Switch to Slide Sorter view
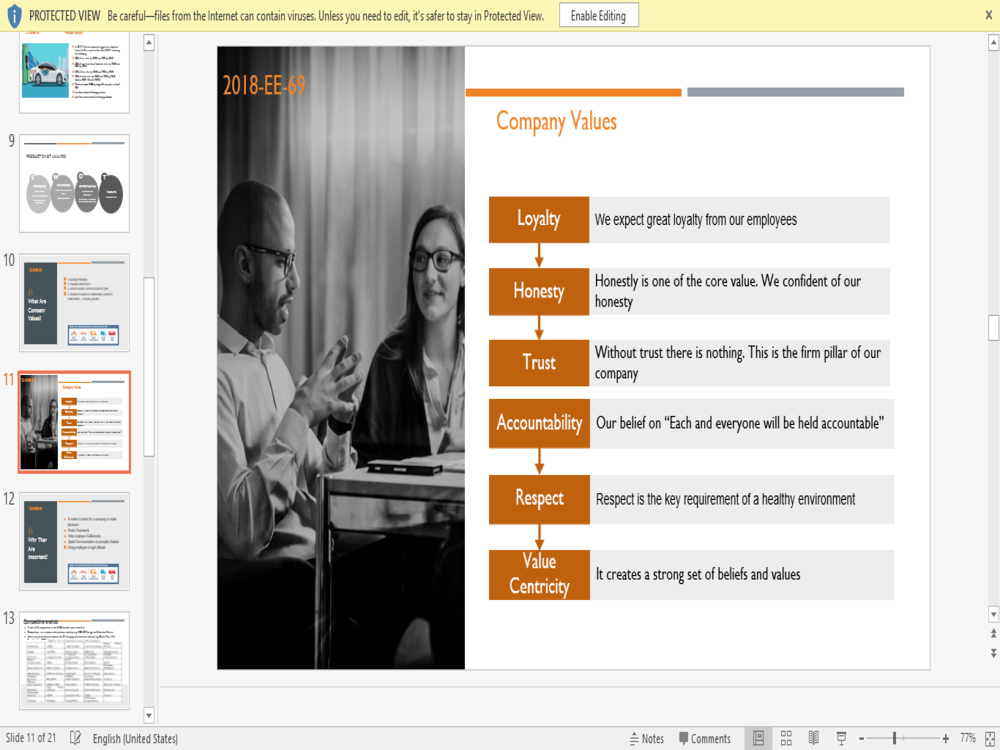The image size is (1000, 750). coord(786,738)
